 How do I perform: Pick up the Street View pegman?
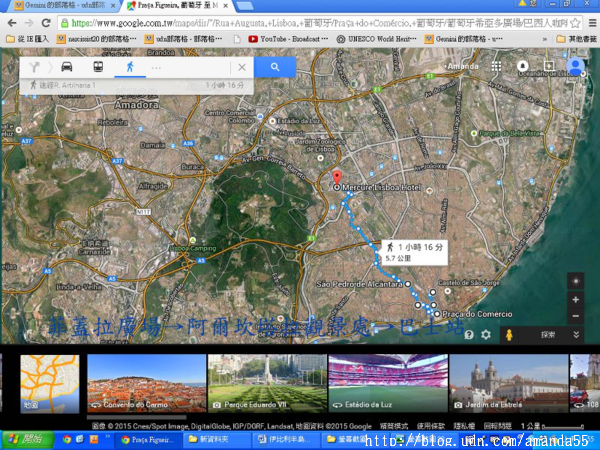click(x=510, y=335)
